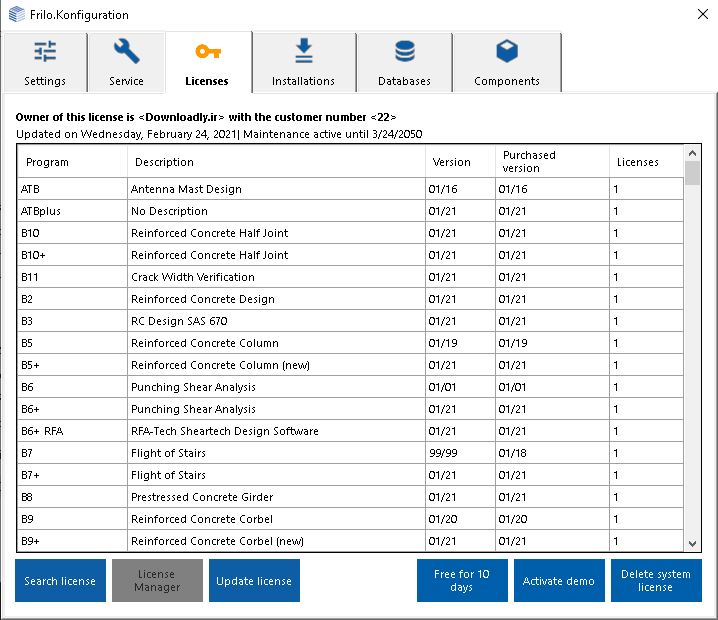Click the Service wrench icon
This screenshot has width=718, height=620.
click(x=126, y=52)
